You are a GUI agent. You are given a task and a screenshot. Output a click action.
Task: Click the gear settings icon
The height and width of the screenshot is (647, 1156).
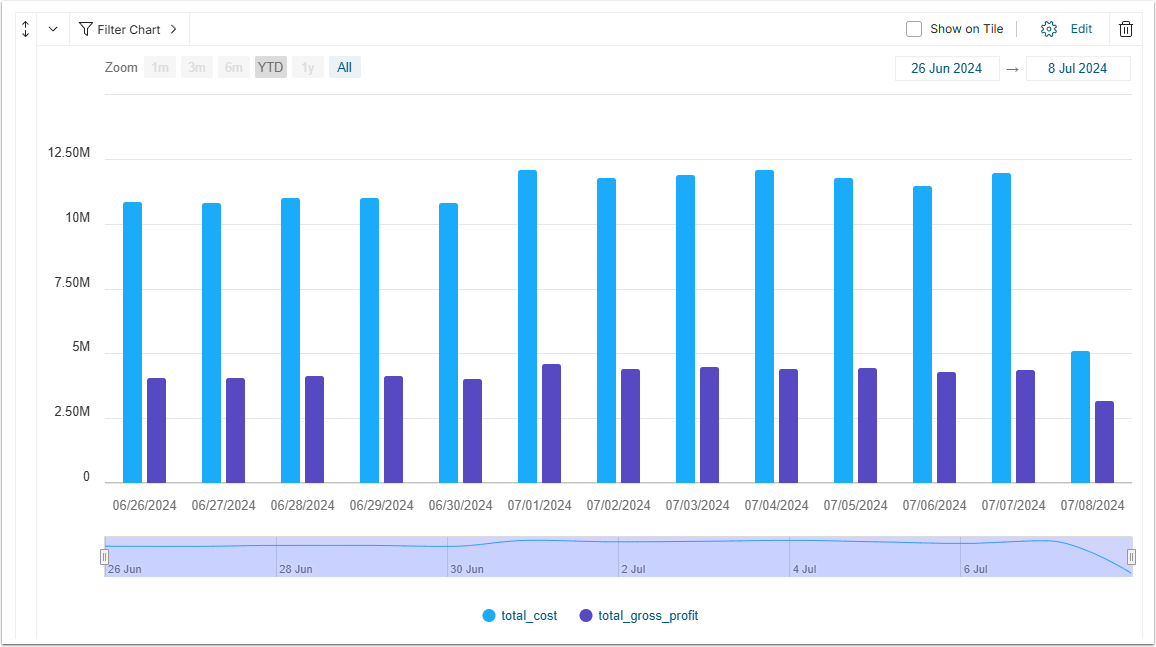[1048, 29]
